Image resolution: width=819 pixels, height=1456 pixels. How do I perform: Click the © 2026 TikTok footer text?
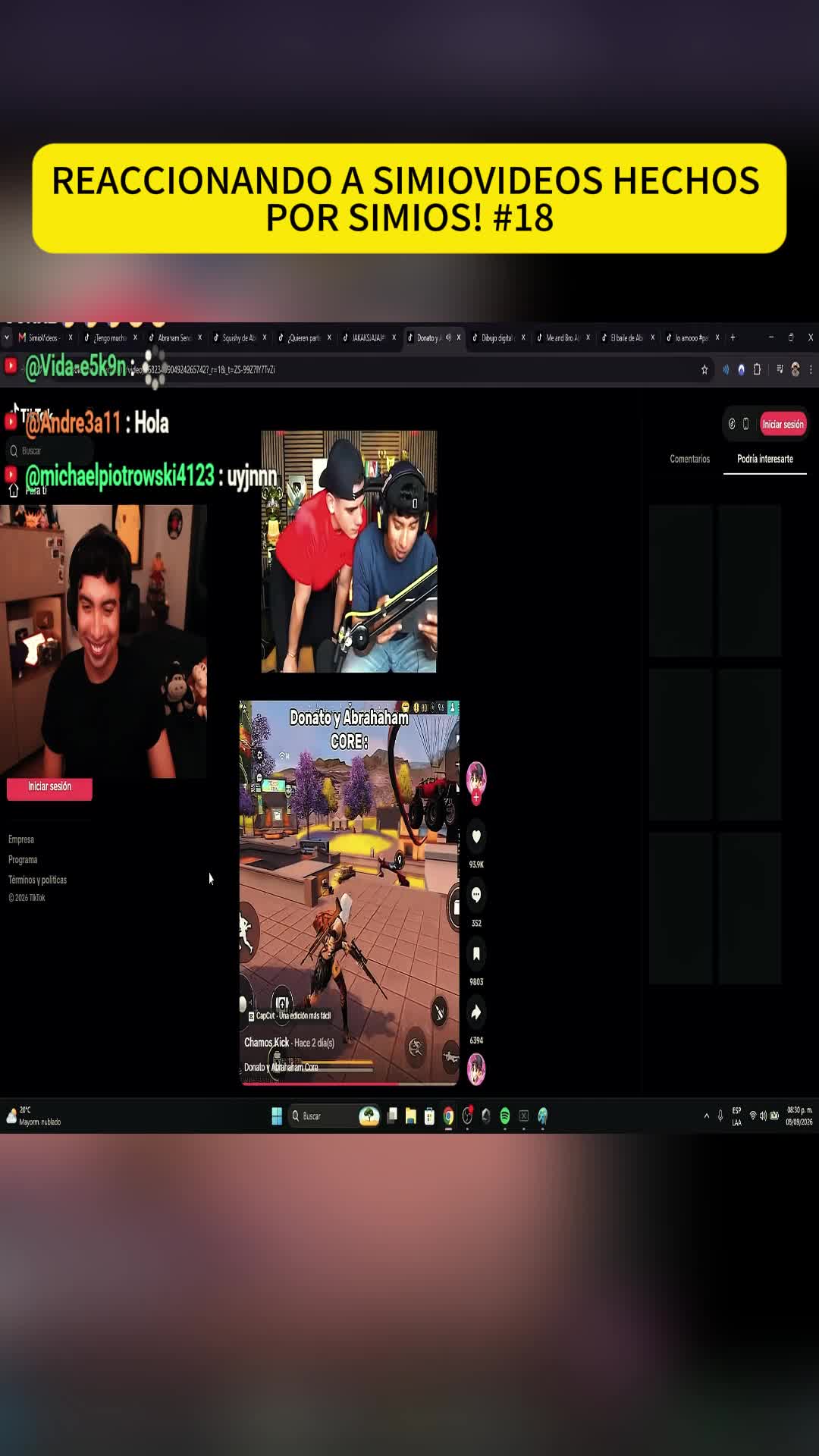27,898
